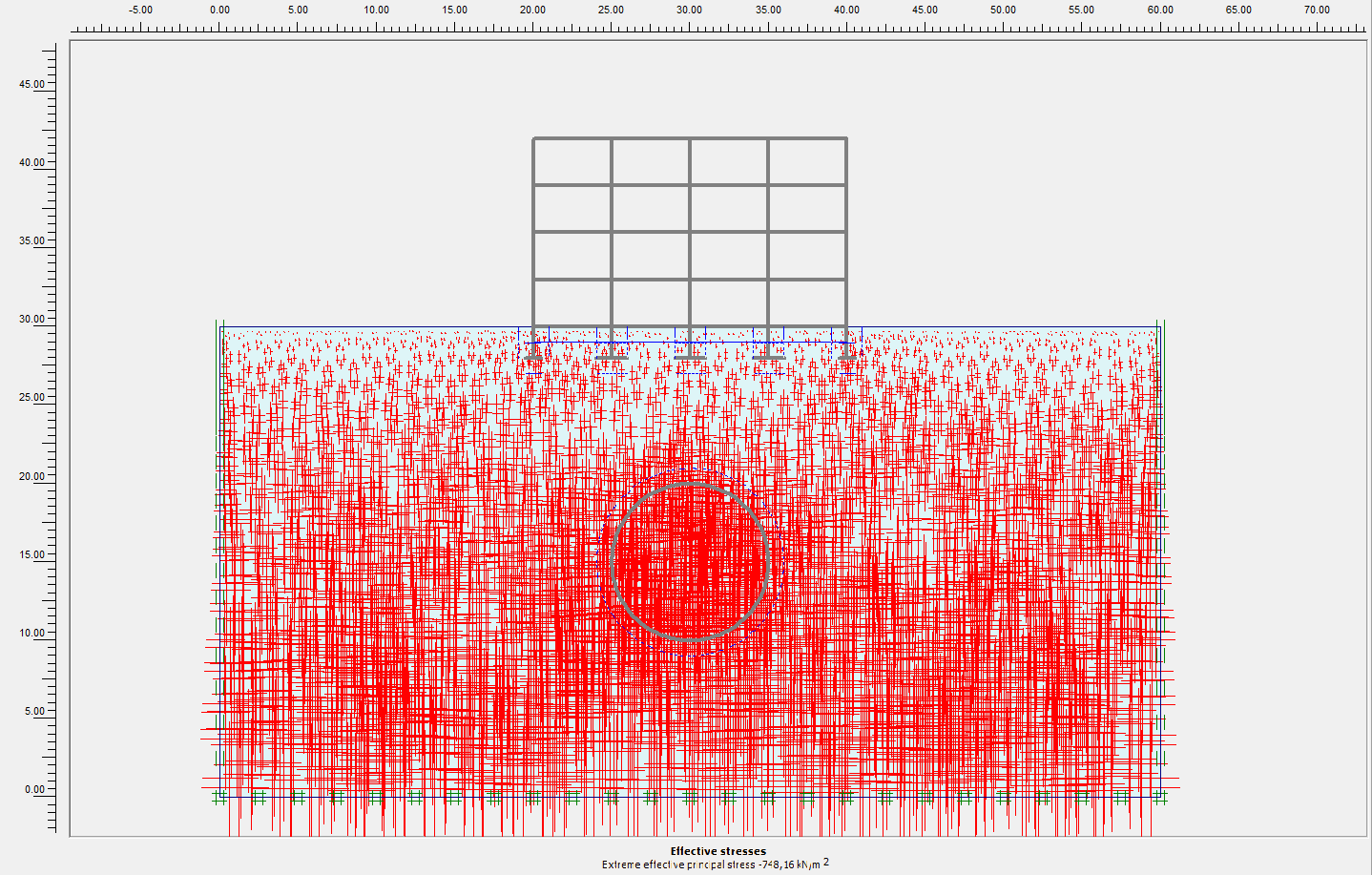Click the 60.00 label on horizontal ruler
This screenshot has width=1372, height=875.
pos(1160,10)
